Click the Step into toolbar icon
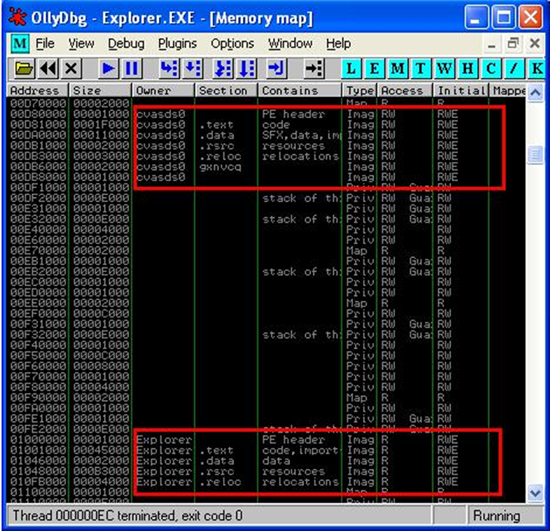 (169, 68)
